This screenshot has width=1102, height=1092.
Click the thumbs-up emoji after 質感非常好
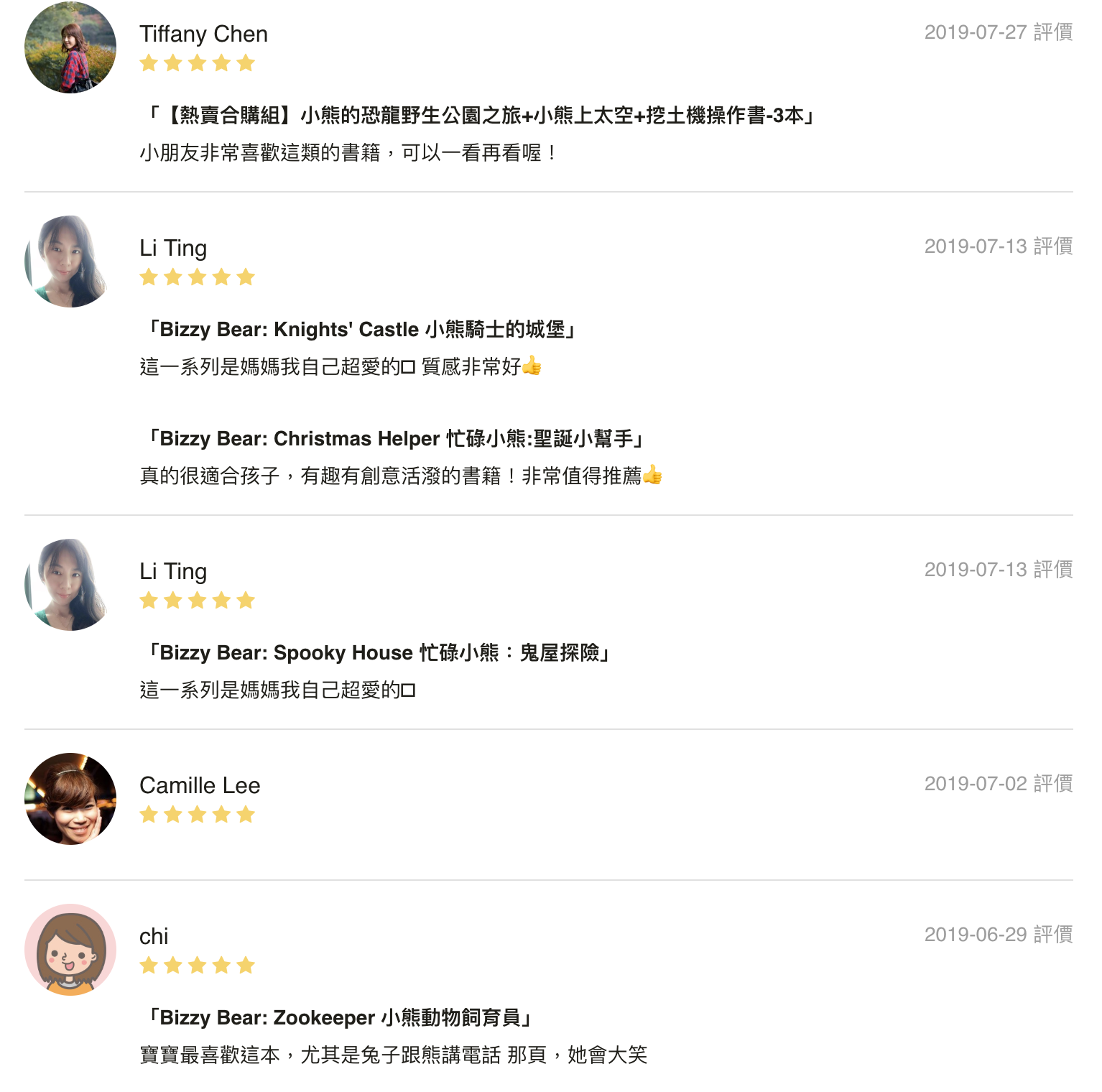coord(532,366)
